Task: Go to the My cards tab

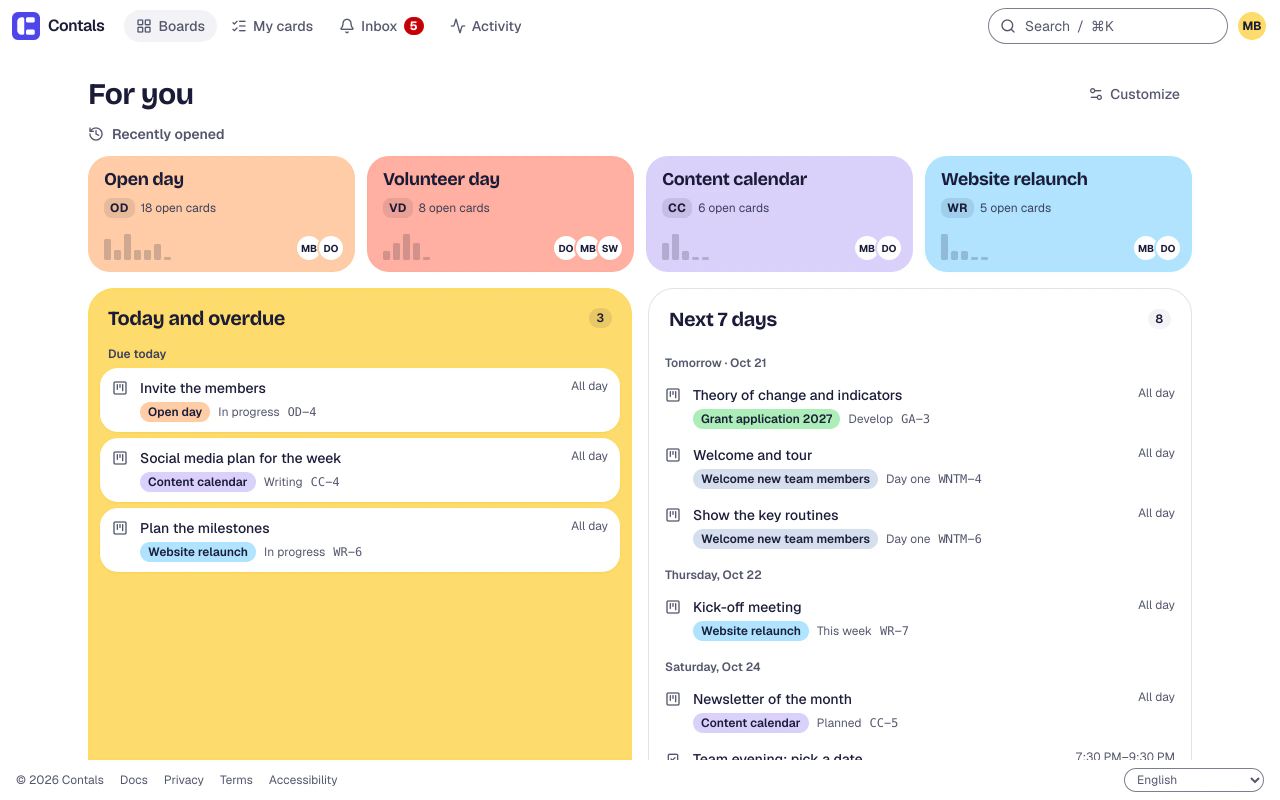Action: [272, 26]
